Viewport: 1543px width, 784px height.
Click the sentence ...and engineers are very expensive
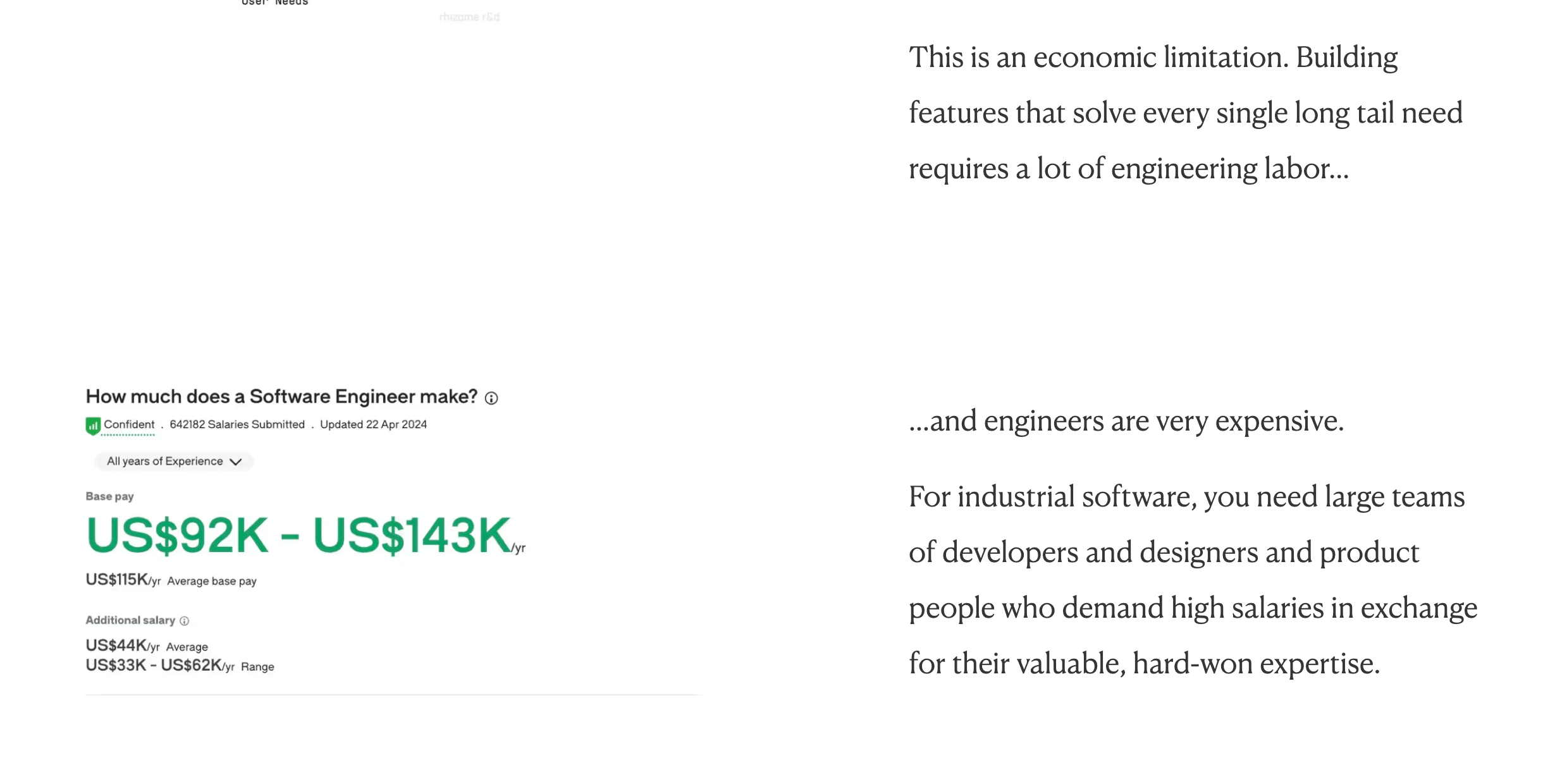1126,420
